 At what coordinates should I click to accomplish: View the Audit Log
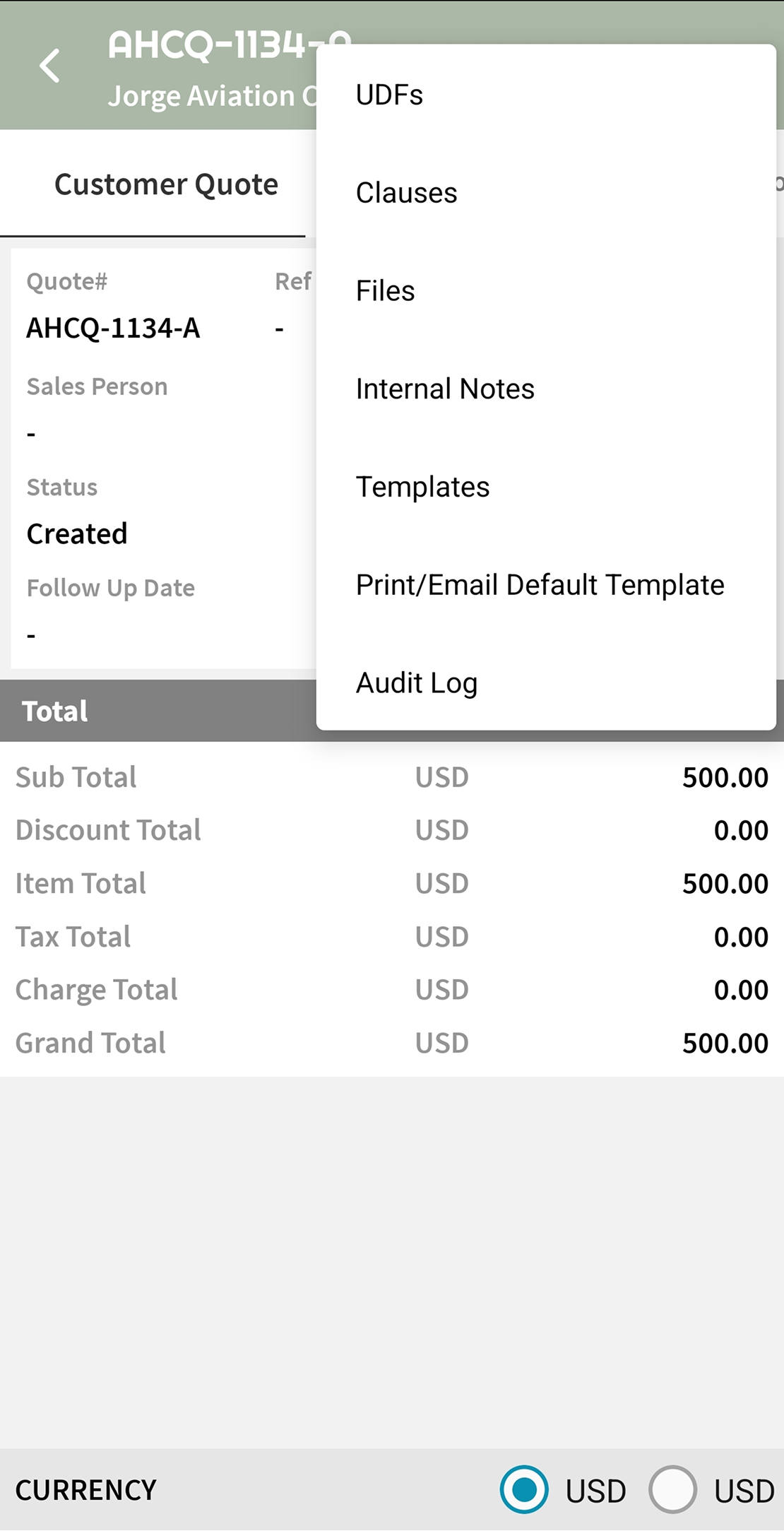tap(417, 683)
